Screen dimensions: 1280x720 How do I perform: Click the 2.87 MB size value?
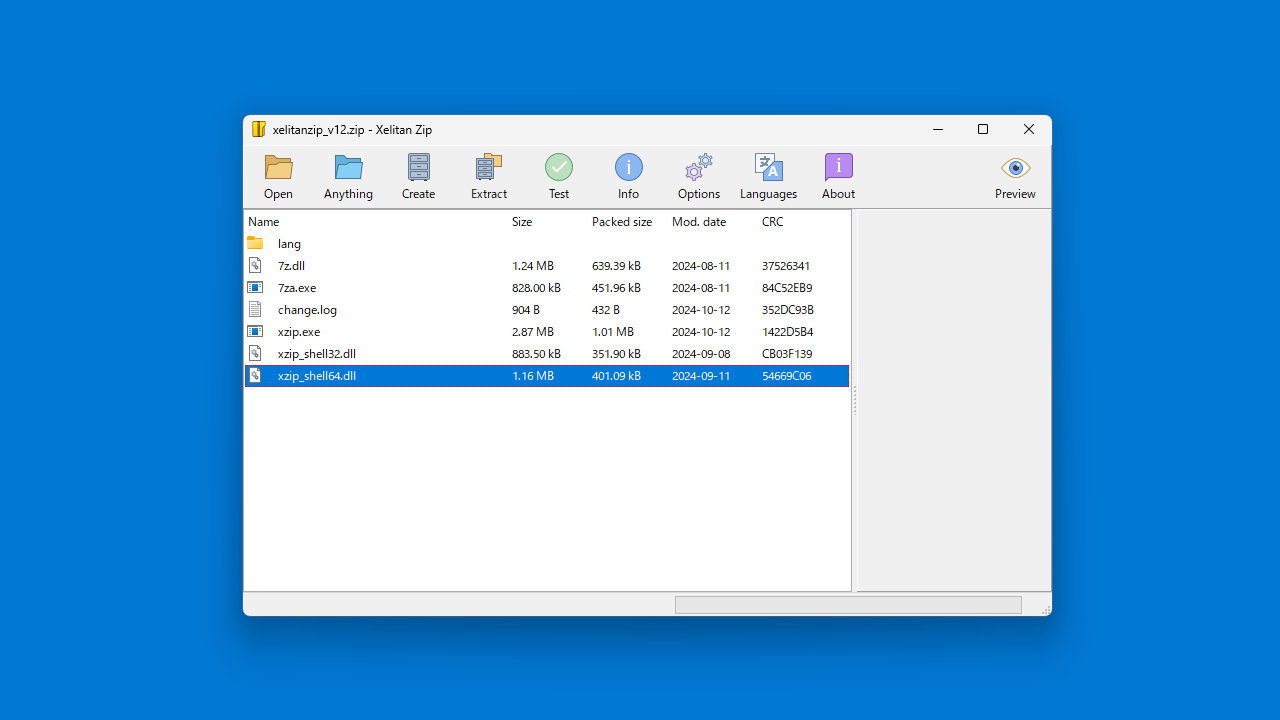pyautogui.click(x=533, y=332)
